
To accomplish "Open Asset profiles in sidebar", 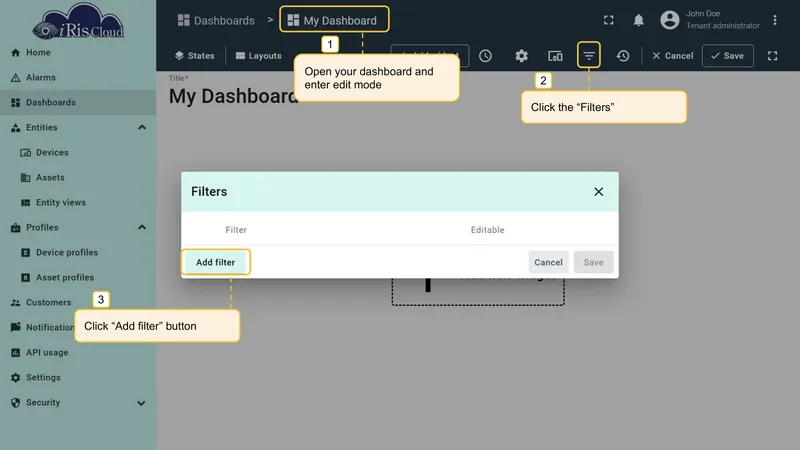I will 78,278.
